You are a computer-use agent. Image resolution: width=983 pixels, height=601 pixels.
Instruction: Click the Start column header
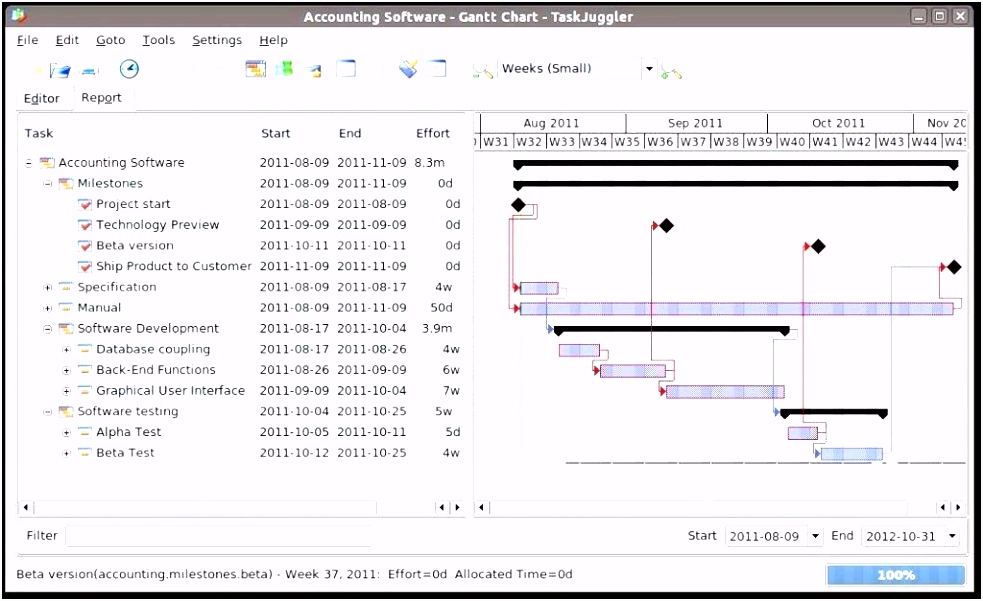click(x=276, y=133)
